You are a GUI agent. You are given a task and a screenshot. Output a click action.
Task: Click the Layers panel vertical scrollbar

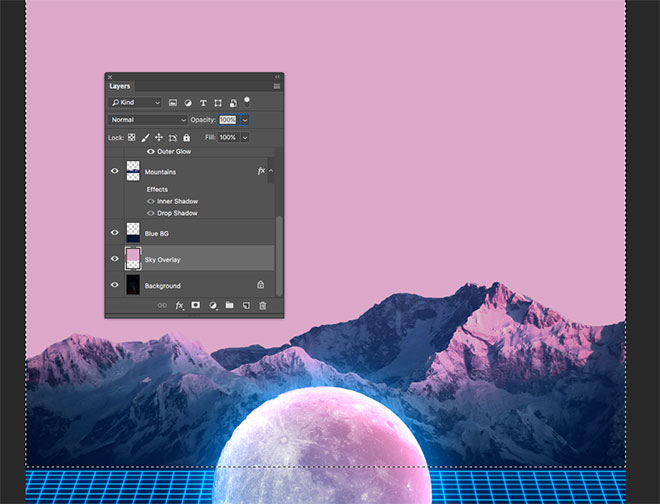tap(279, 256)
